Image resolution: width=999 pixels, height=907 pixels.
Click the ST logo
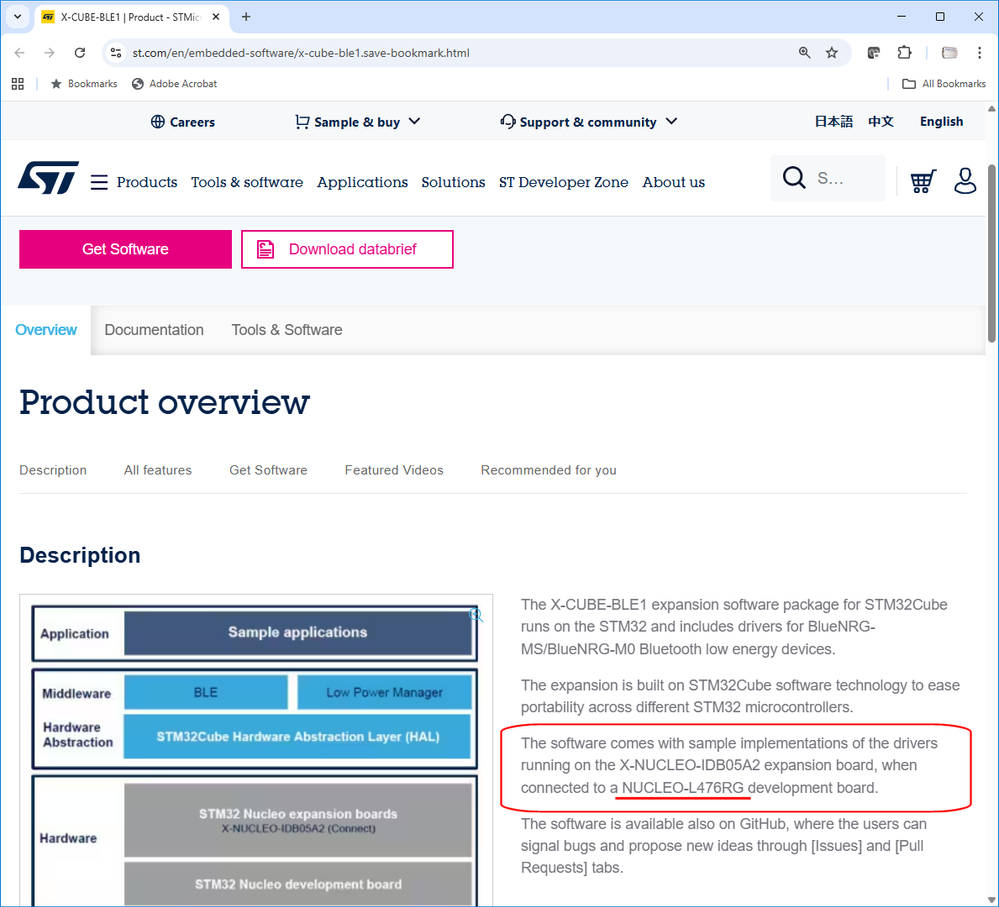click(48, 178)
